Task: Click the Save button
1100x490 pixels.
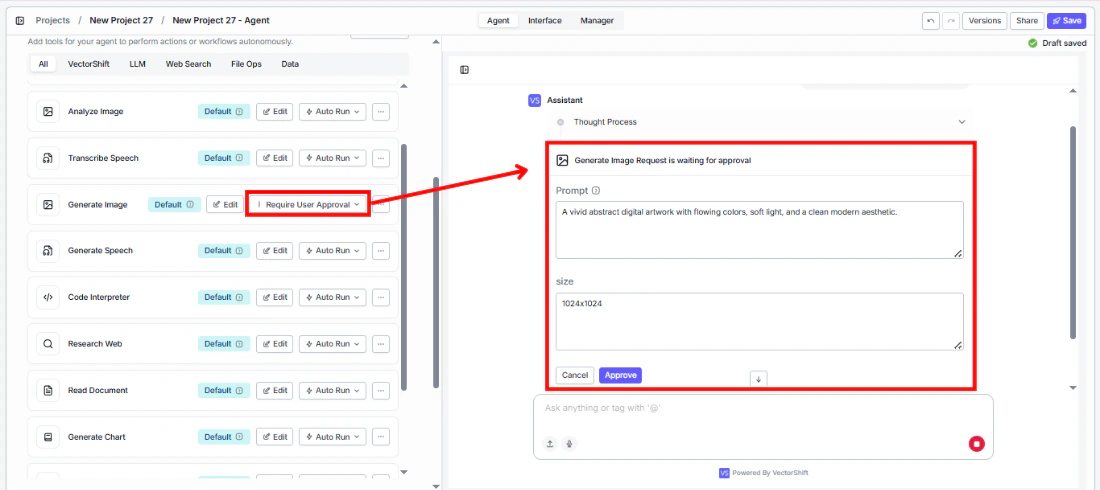Action: click(1066, 20)
